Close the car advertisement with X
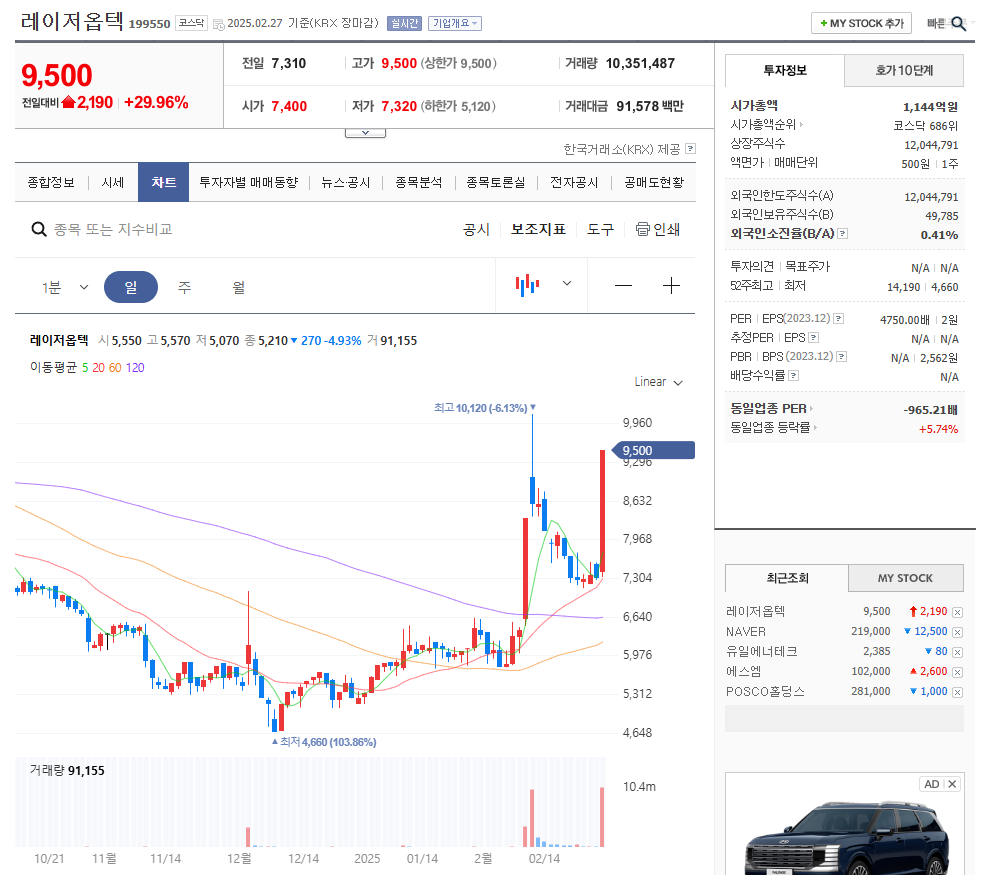981x875 pixels. coord(952,784)
